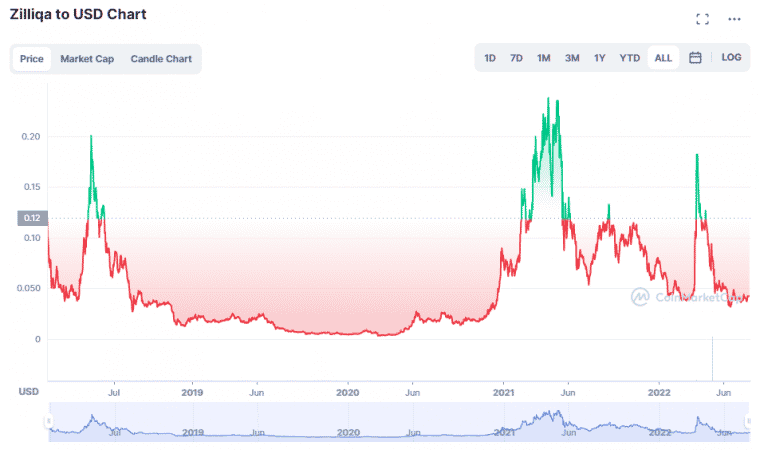Switch to the Price tab
Screen dimensions: 760x450
pos(32,59)
